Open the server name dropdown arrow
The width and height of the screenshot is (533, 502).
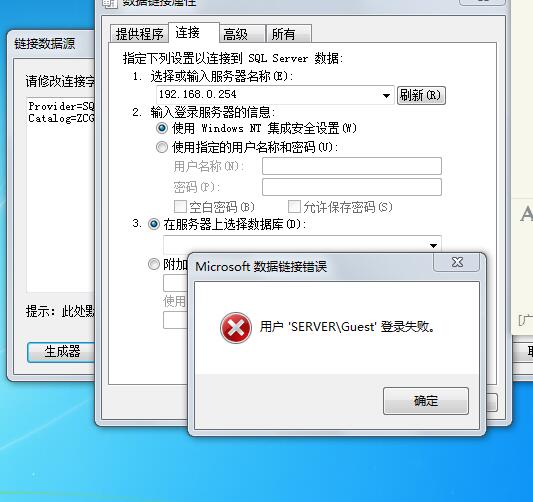pos(386,96)
